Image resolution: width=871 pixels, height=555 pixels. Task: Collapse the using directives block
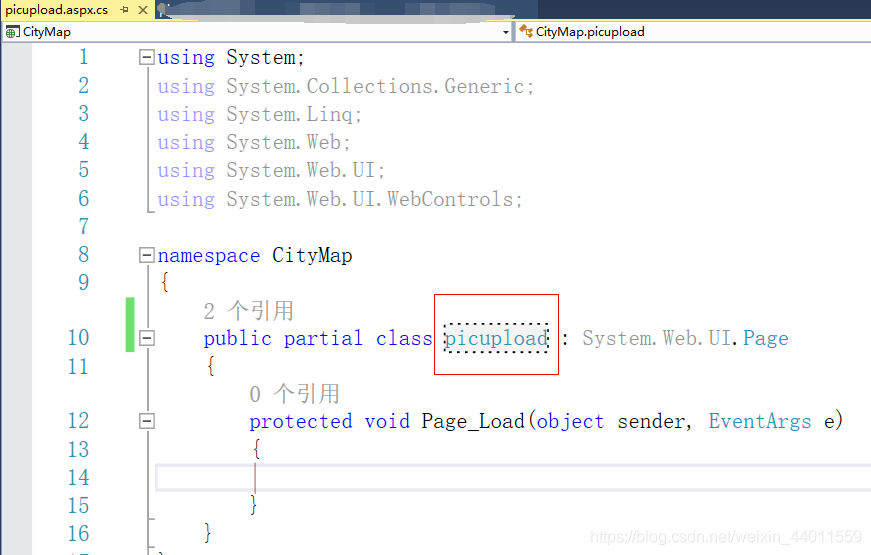147,57
